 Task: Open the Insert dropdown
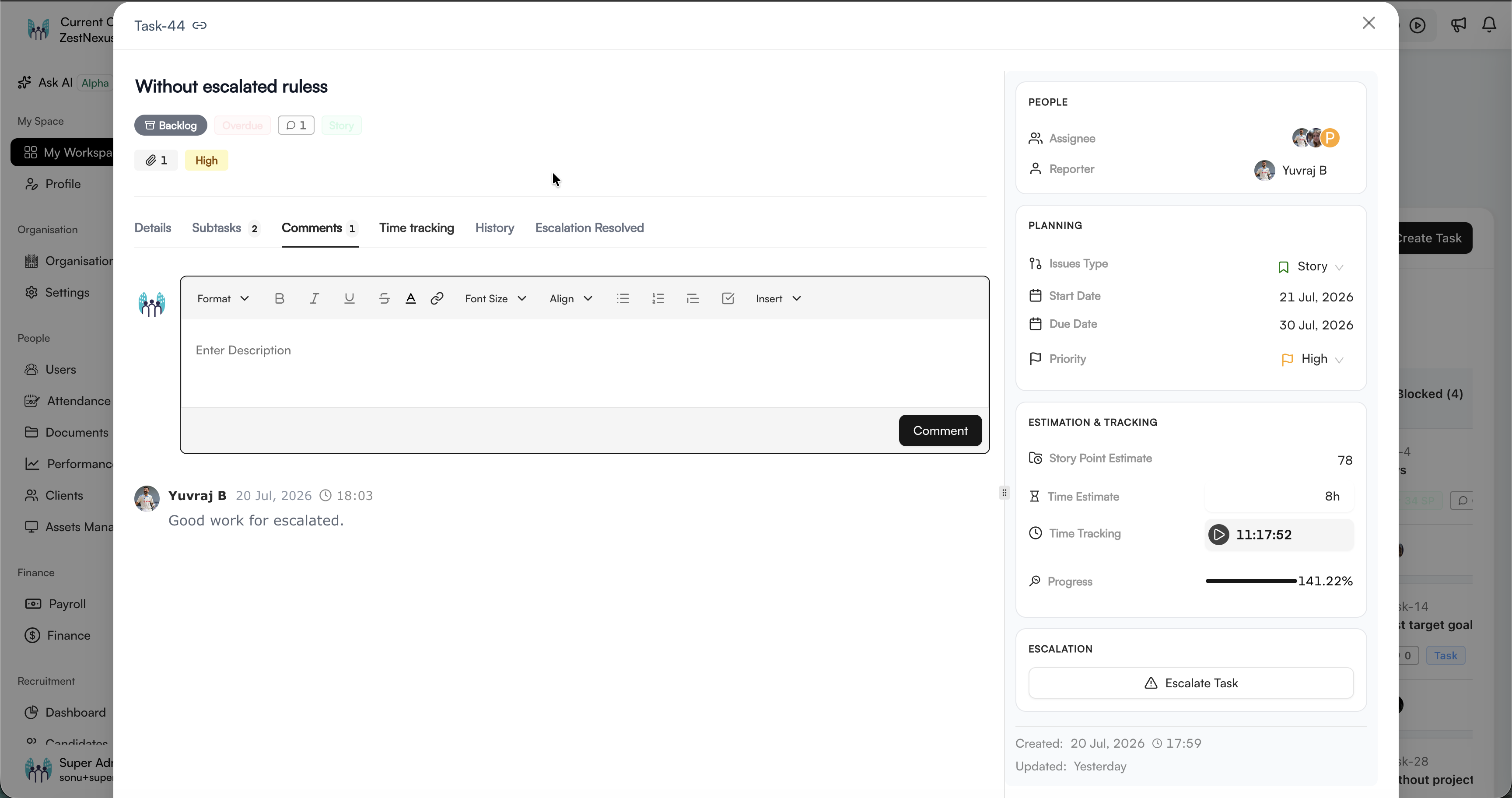point(778,299)
